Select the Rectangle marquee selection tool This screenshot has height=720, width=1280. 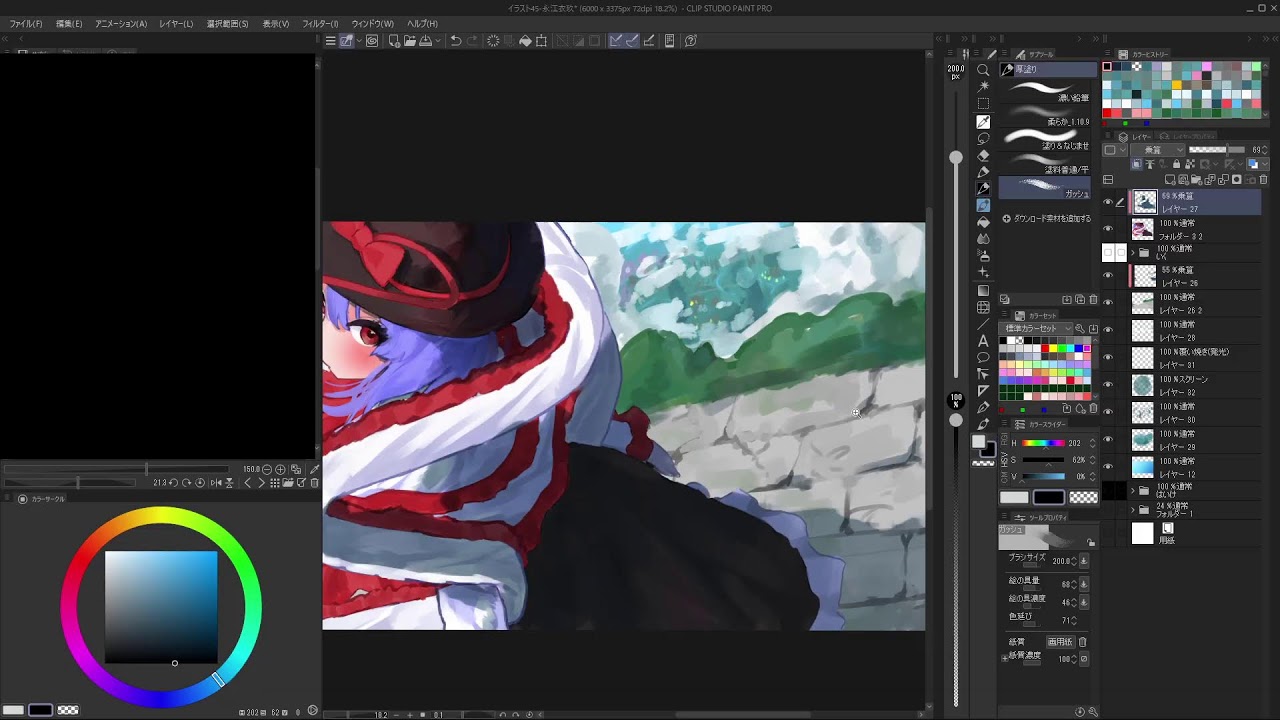tap(983, 104)
